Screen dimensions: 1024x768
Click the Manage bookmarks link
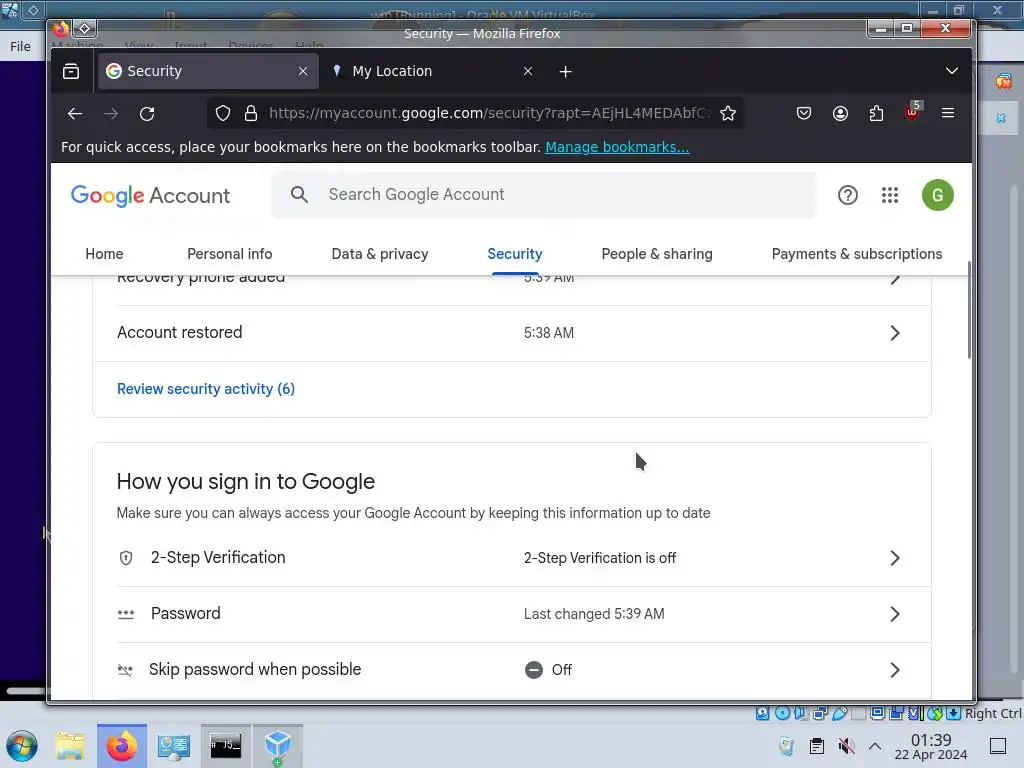pos(617,147)
